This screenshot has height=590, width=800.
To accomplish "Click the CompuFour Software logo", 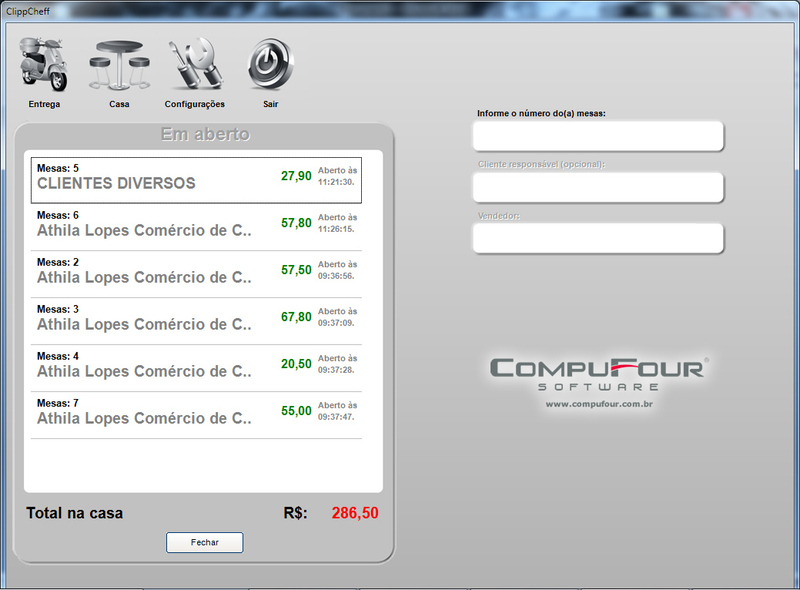I will (x=599, y=372).
